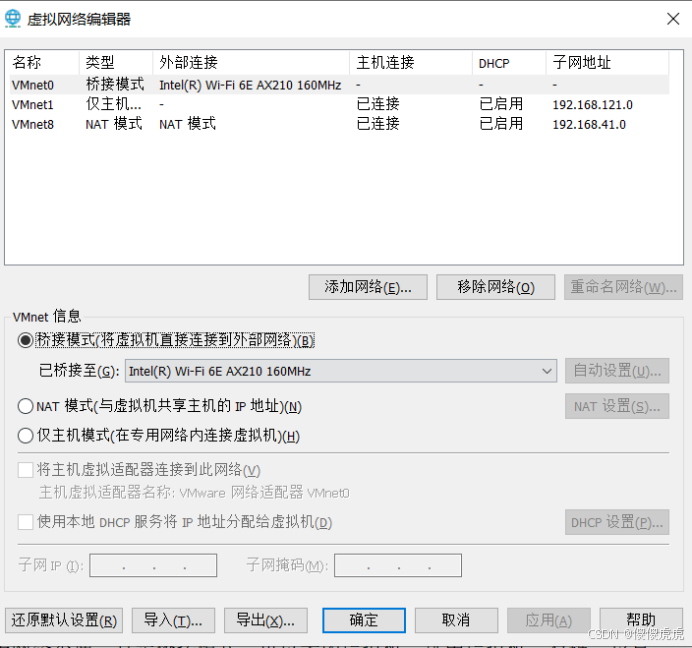The width and height of the screenshot is (692, 648).
Task: Click 导入(T)... button
Action: (x=173, y=620)
